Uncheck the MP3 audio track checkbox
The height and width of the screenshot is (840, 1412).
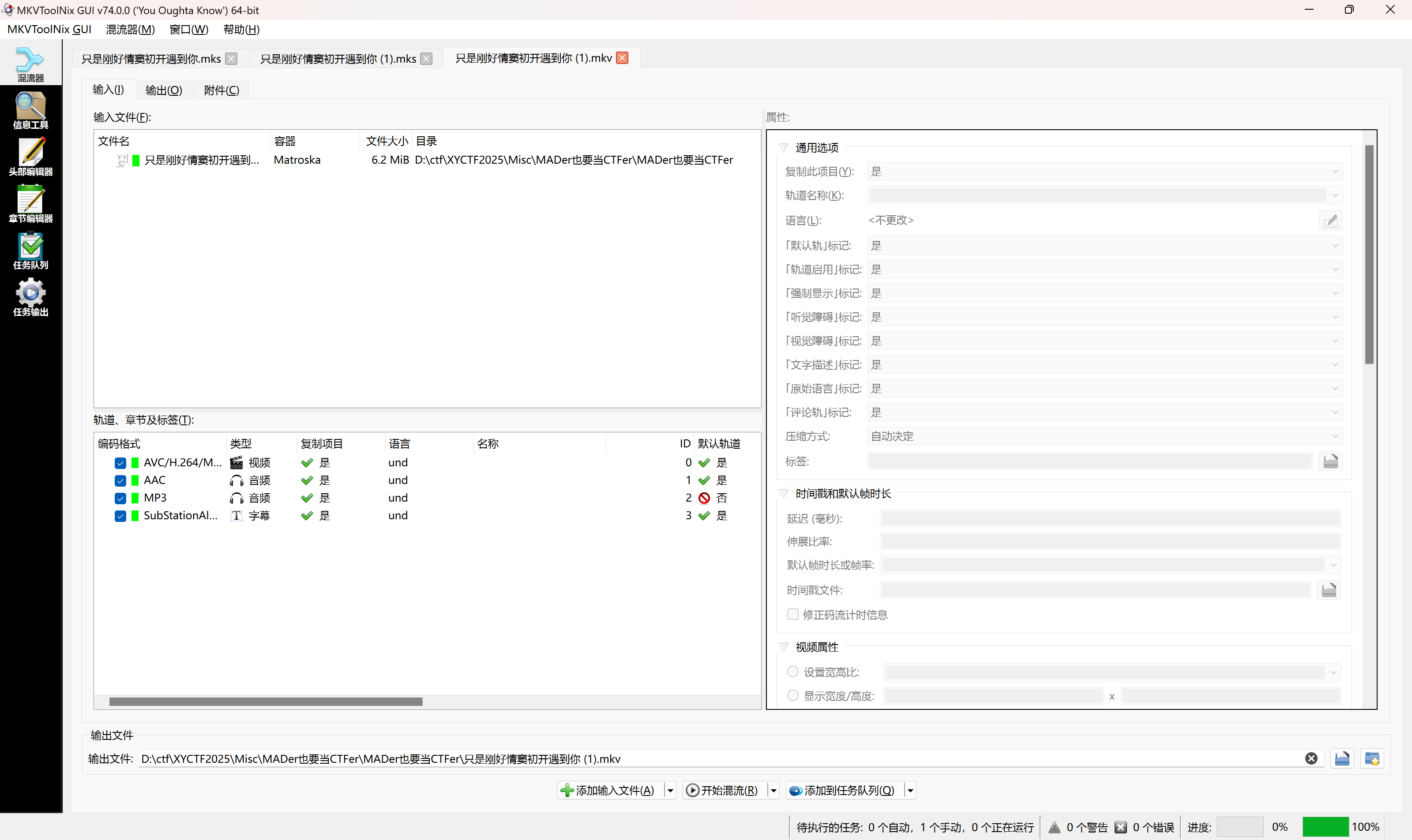(120, 498)
